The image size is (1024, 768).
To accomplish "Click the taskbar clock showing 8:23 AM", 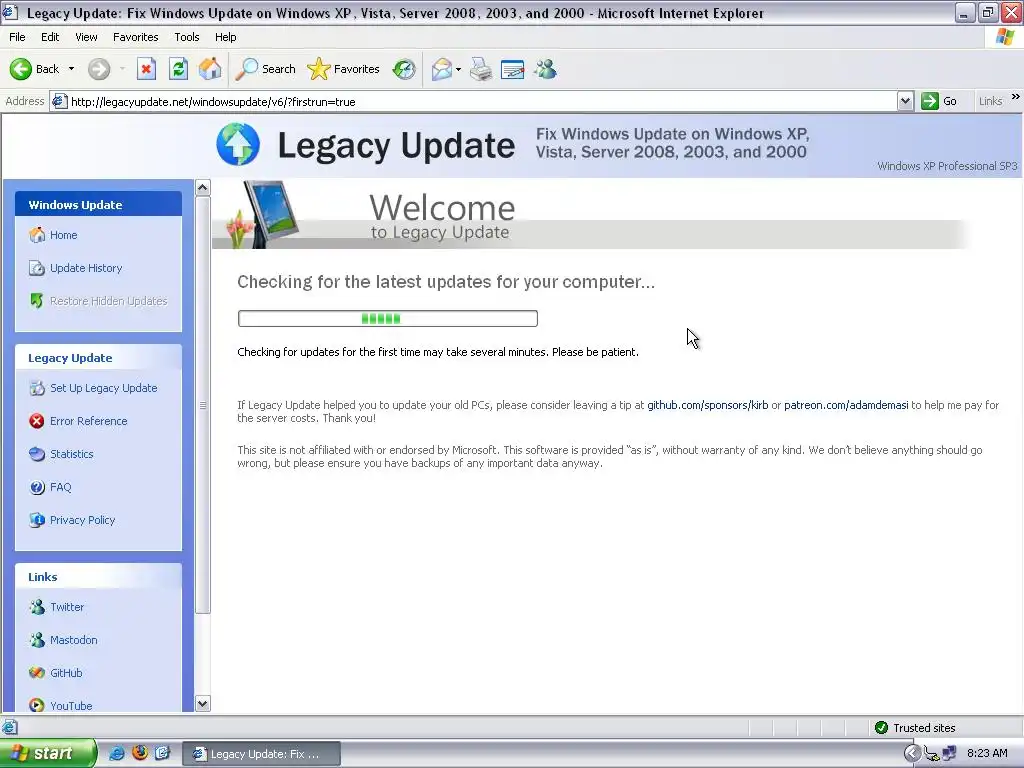I will click(987, 753).
